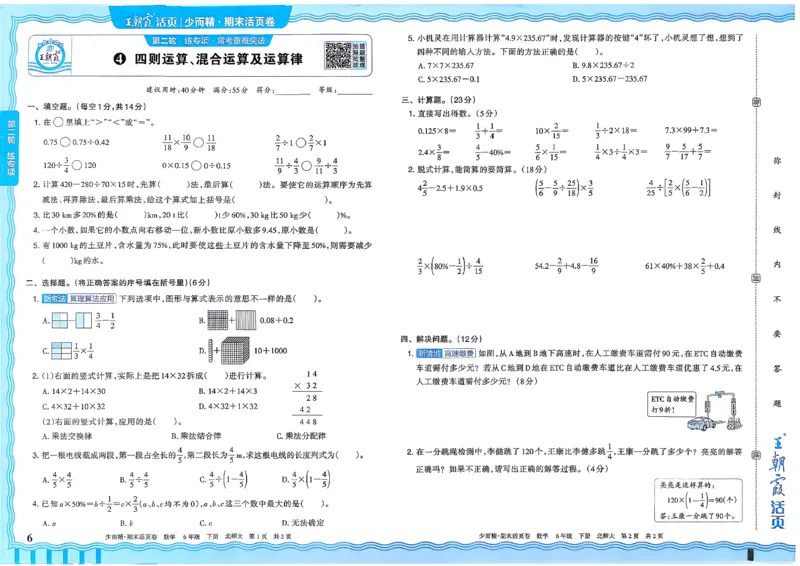Screen dimensions: 800x566
Task: Click the problem '61×40%+38×2/5+0.4'
Action: [x=685, y=265]
